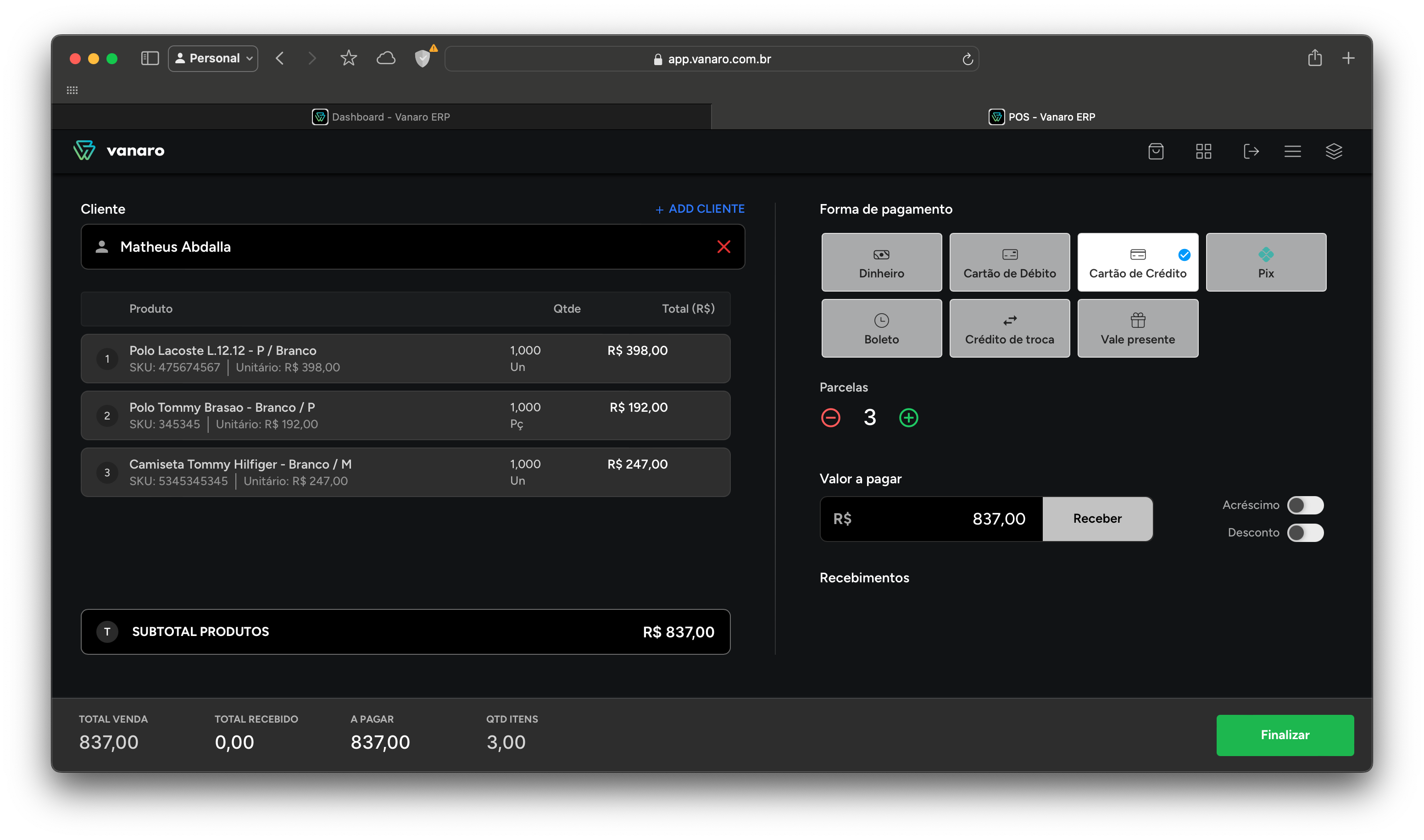Click the R$ 192,00 total value

[638, 407]
